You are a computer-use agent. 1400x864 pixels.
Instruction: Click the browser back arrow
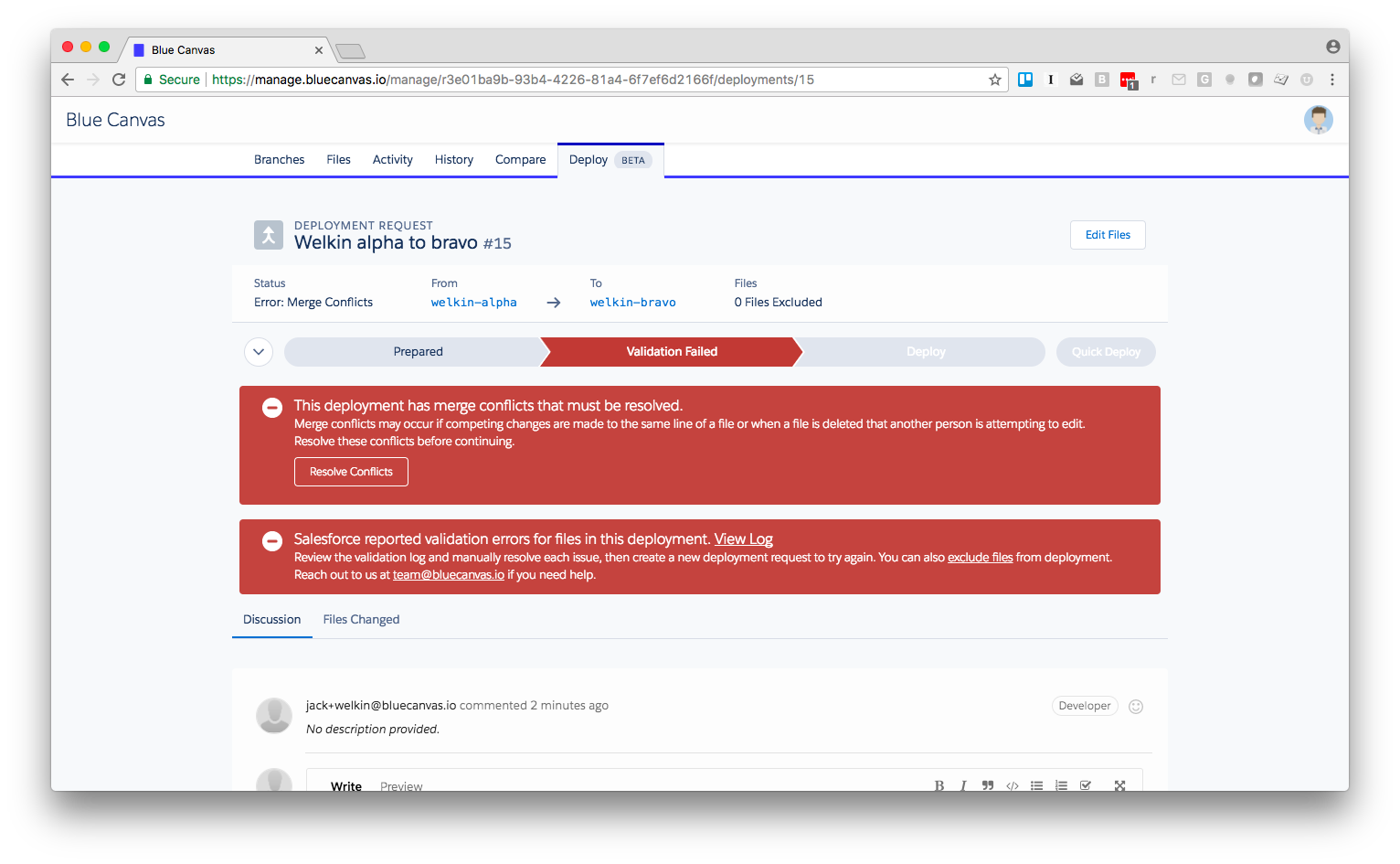coord(68,80)
